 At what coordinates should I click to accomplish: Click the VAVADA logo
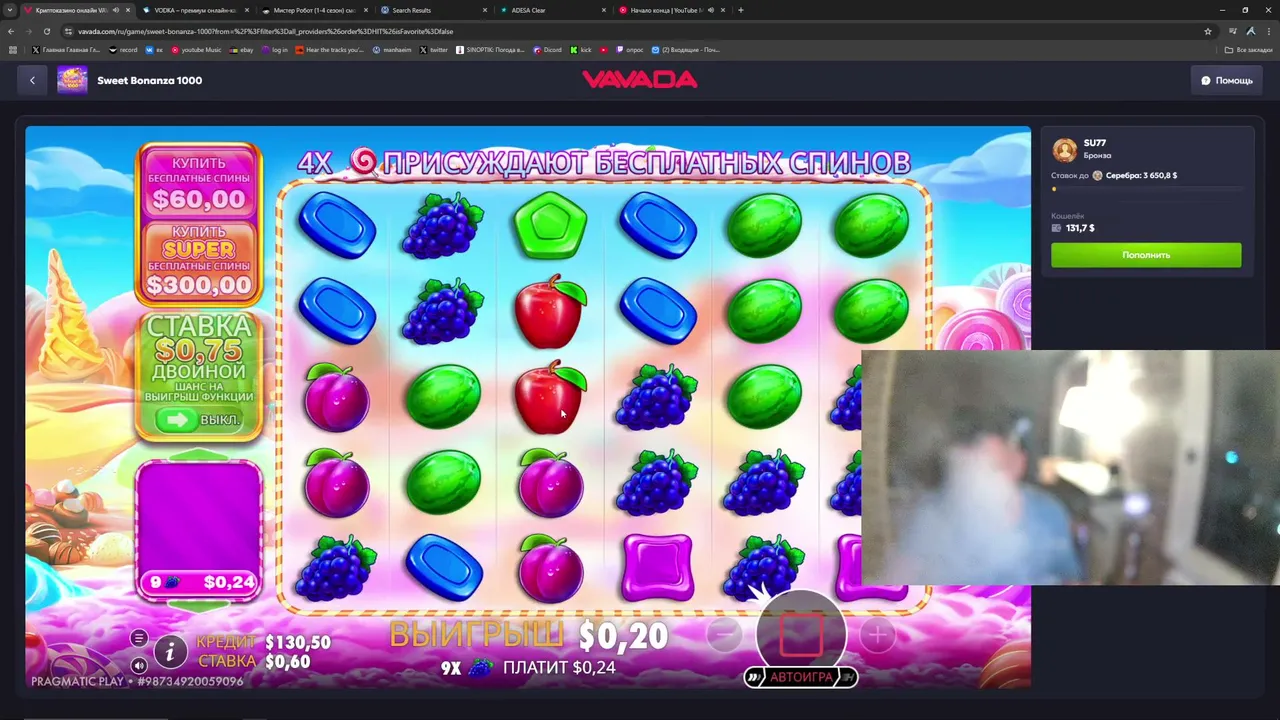click(640, 80)
